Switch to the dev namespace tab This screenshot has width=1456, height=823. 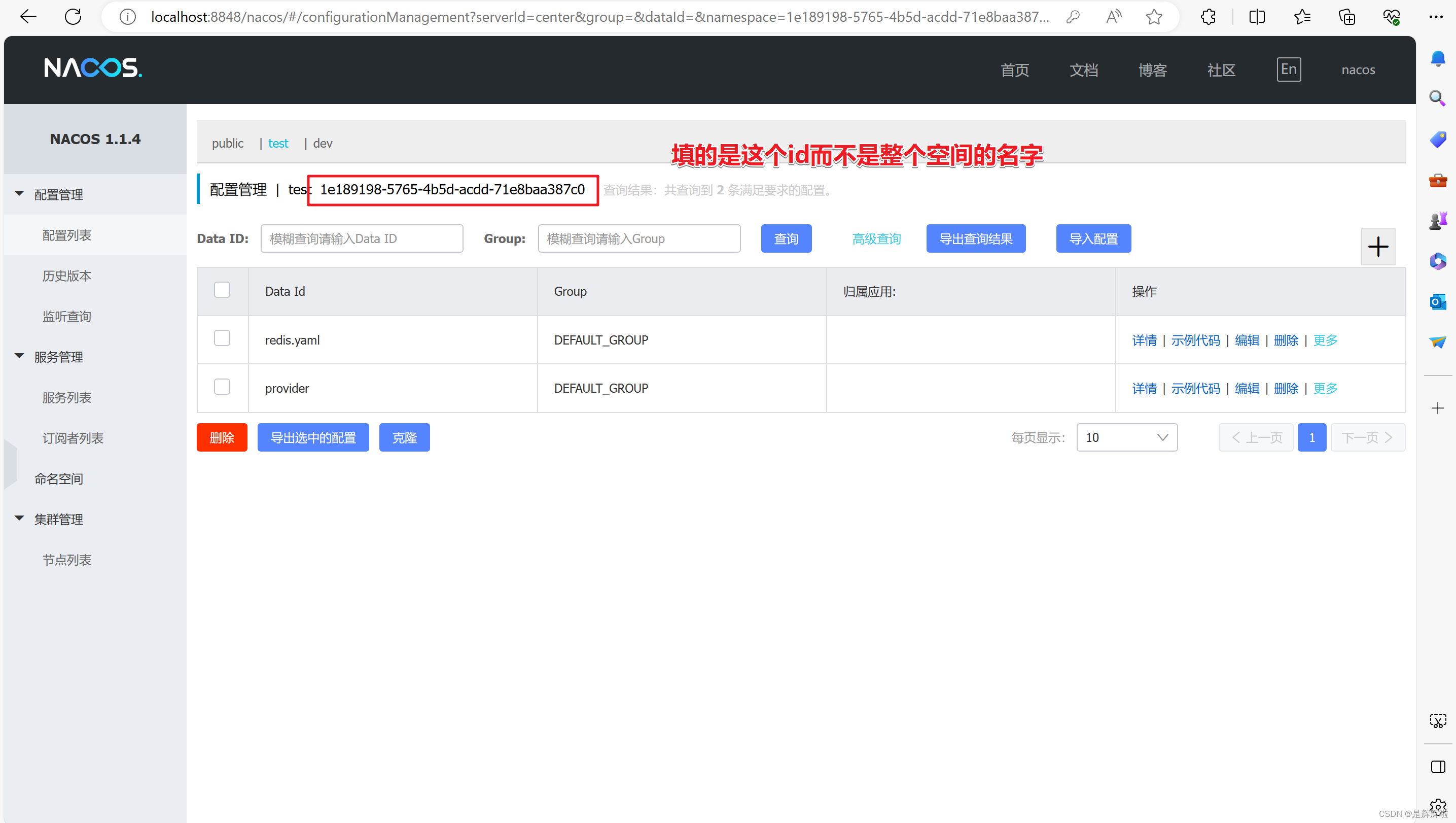point(322,144)
